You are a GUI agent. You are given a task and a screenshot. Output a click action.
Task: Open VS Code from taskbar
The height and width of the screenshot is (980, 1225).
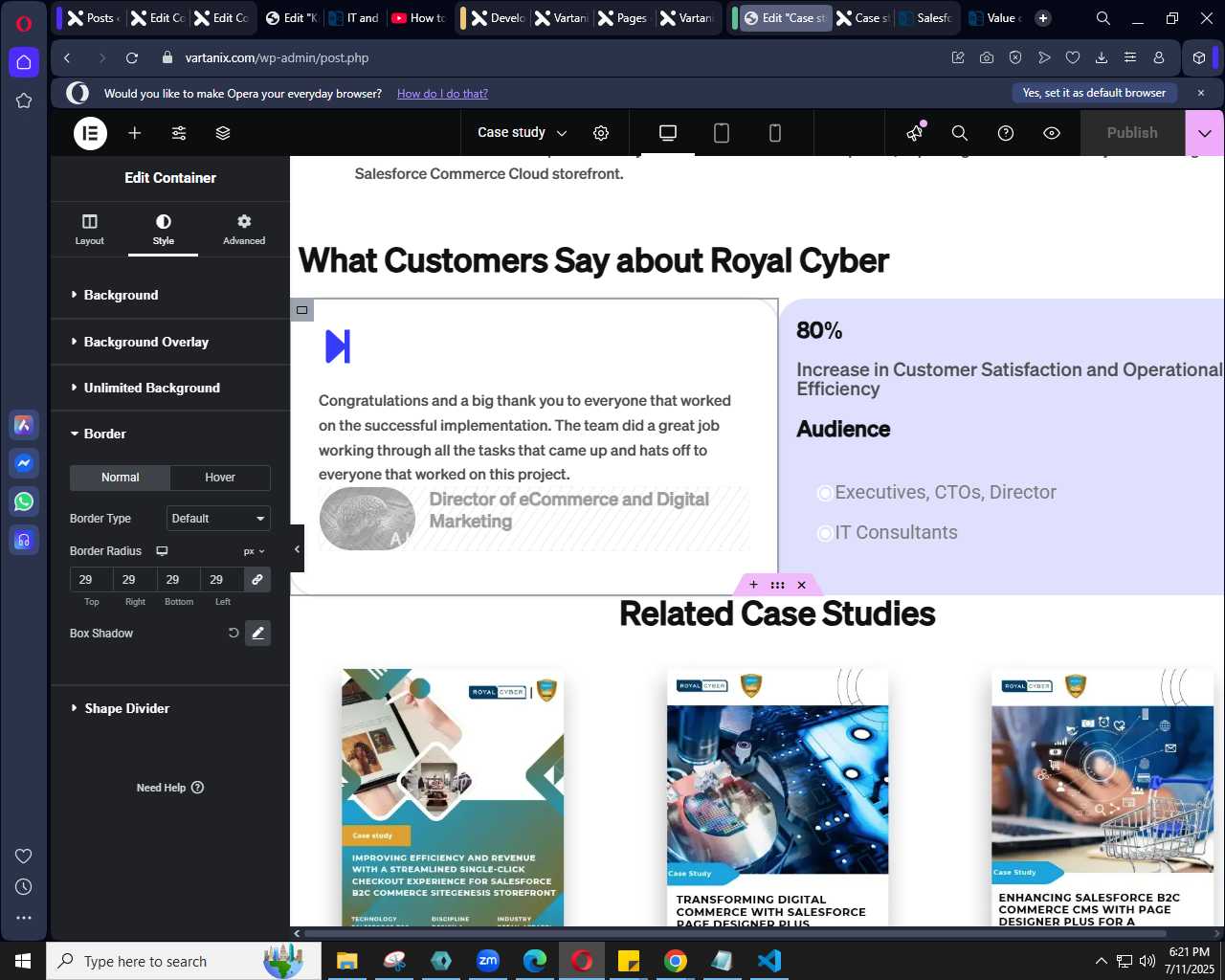769,961
